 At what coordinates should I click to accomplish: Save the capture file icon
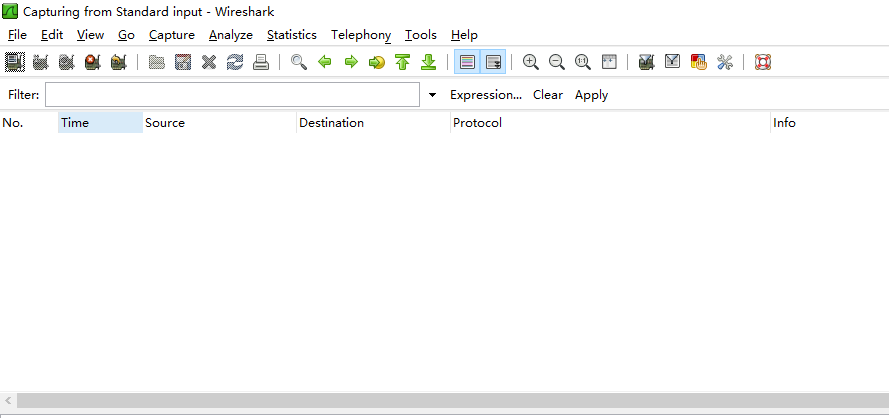(x=183, y=62)
